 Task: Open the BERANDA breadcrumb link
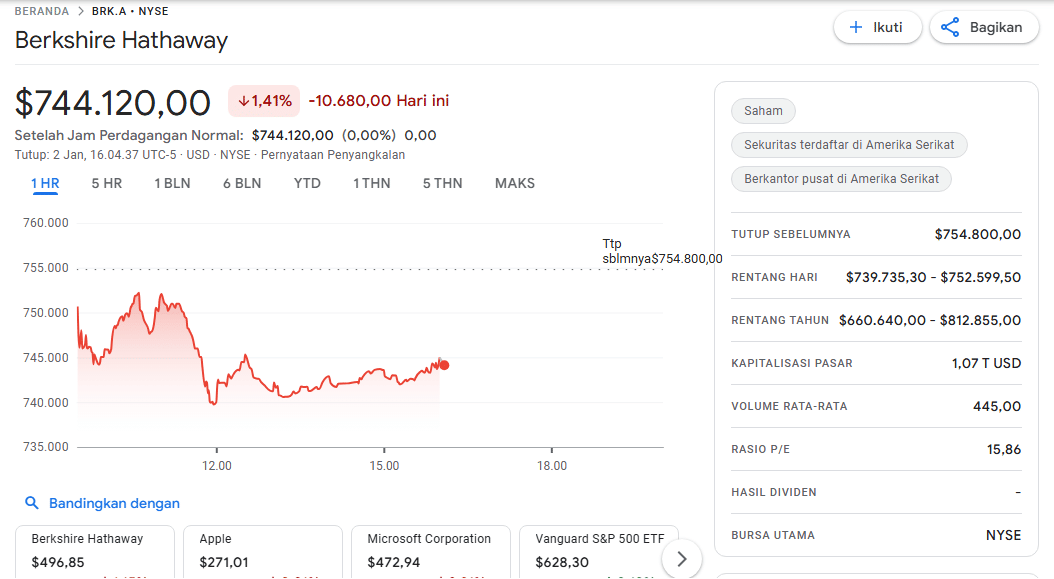(40, 13)
